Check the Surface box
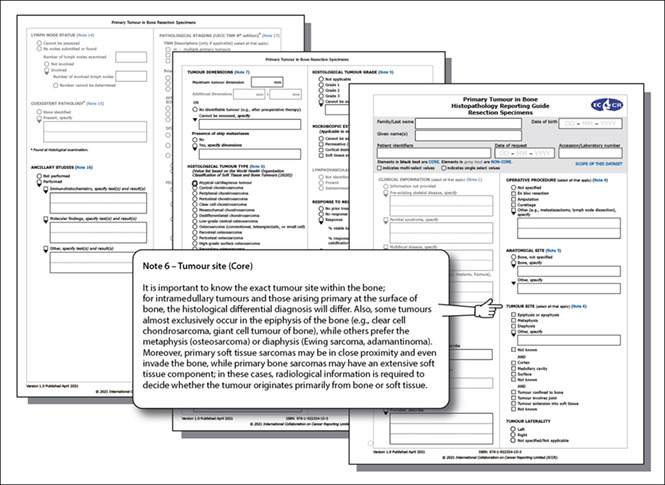The image size is (665, 485). tap(513, 374)
